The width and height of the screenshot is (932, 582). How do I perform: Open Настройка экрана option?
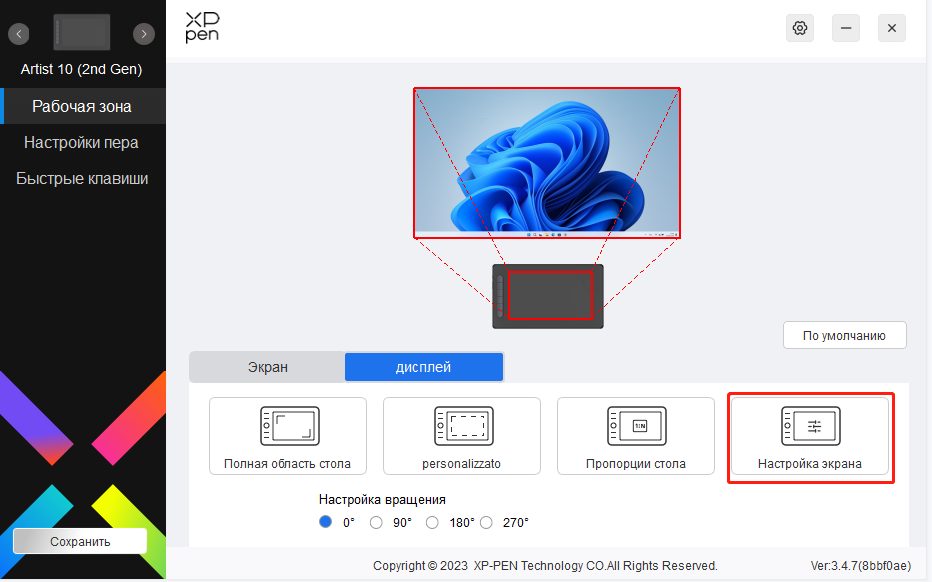810,436
